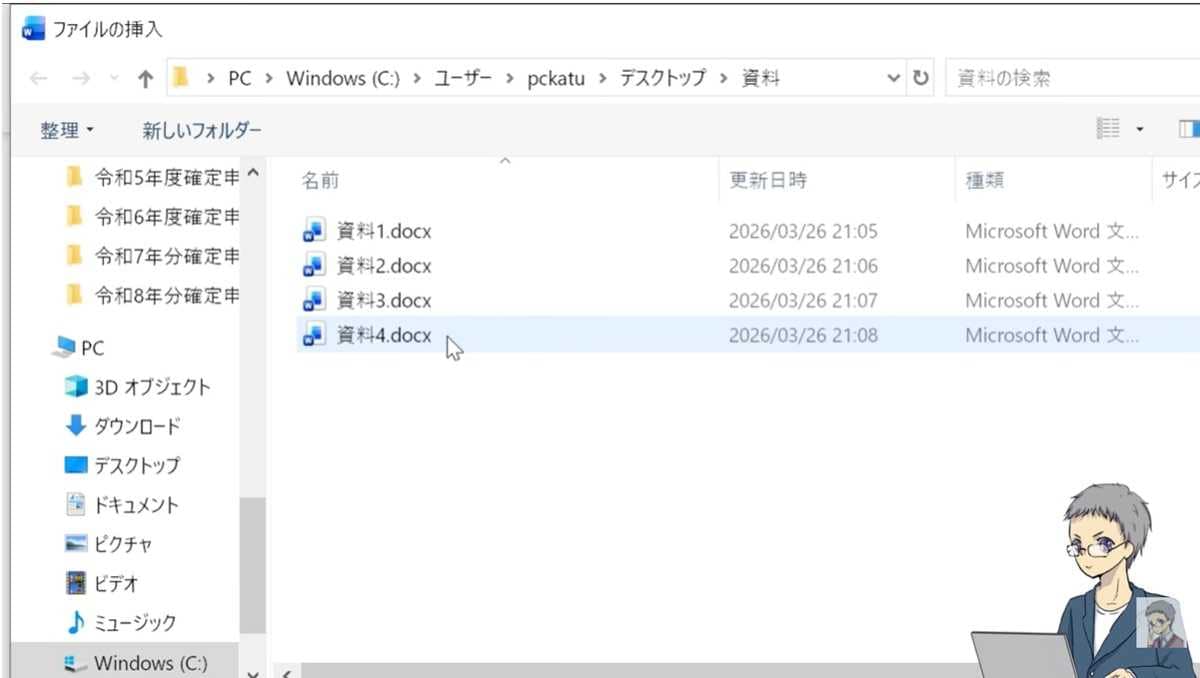1200x678 pixels.
Task: Open the recent locations chevron
Action: click(114, 78)
